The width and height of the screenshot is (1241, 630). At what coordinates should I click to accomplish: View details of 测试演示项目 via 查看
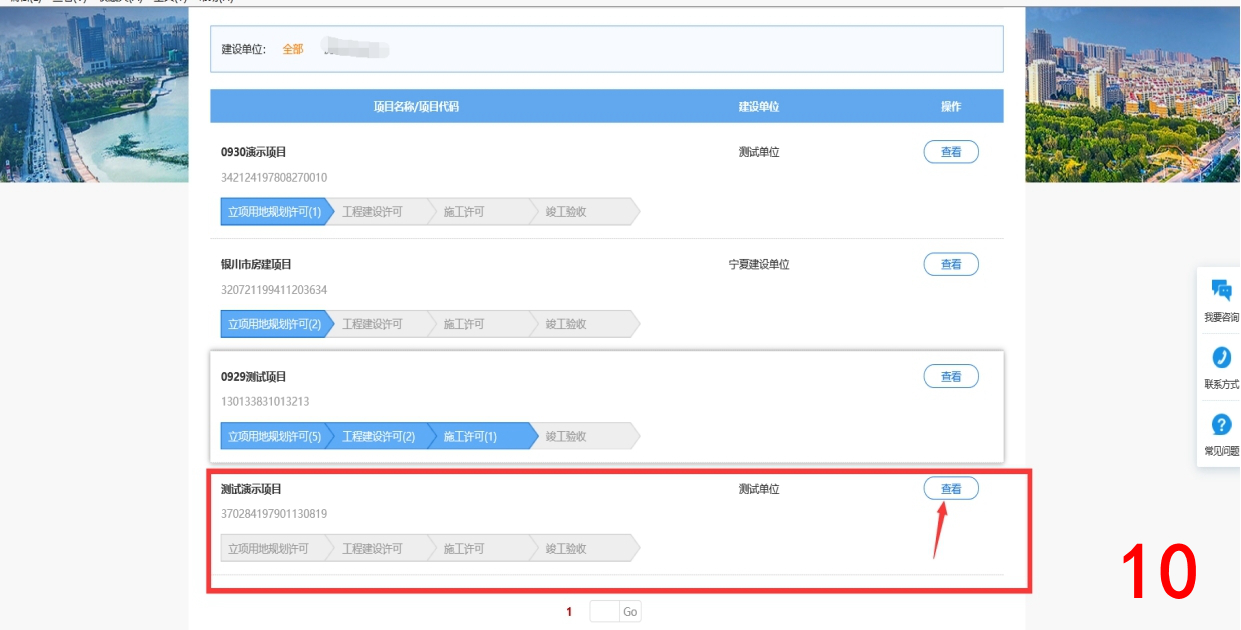pyautogui.click(x=950, y=489)
